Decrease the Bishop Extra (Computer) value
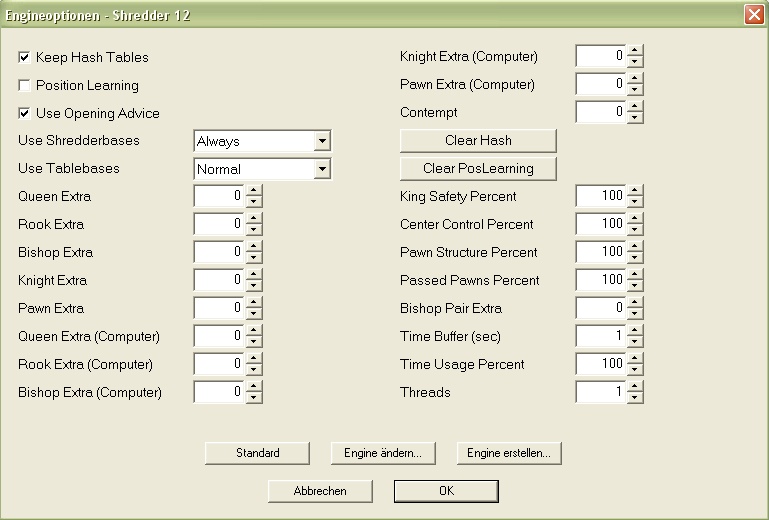The image size is (769, 520). click(x=254, y=397)
